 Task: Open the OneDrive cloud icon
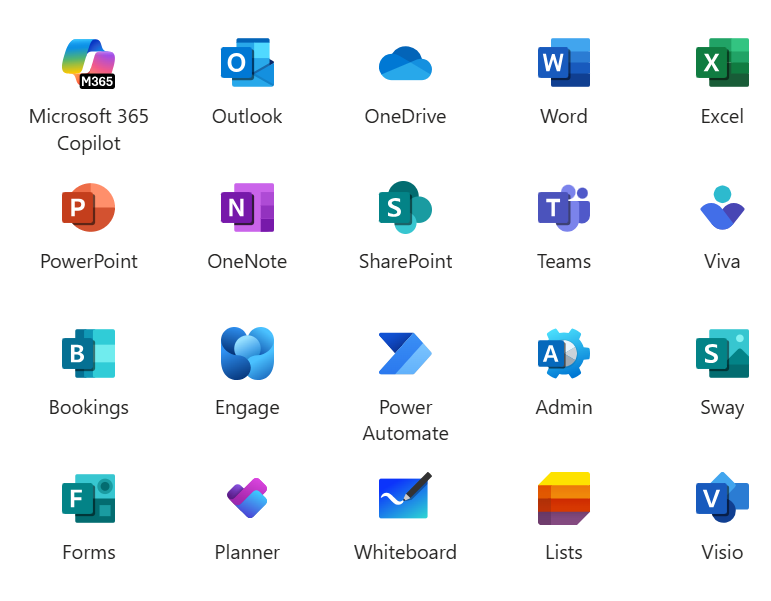[405, 63]
